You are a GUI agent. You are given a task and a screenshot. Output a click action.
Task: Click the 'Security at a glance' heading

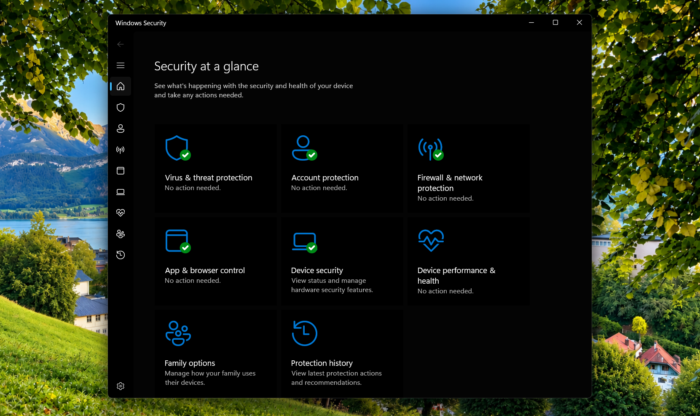206,66
